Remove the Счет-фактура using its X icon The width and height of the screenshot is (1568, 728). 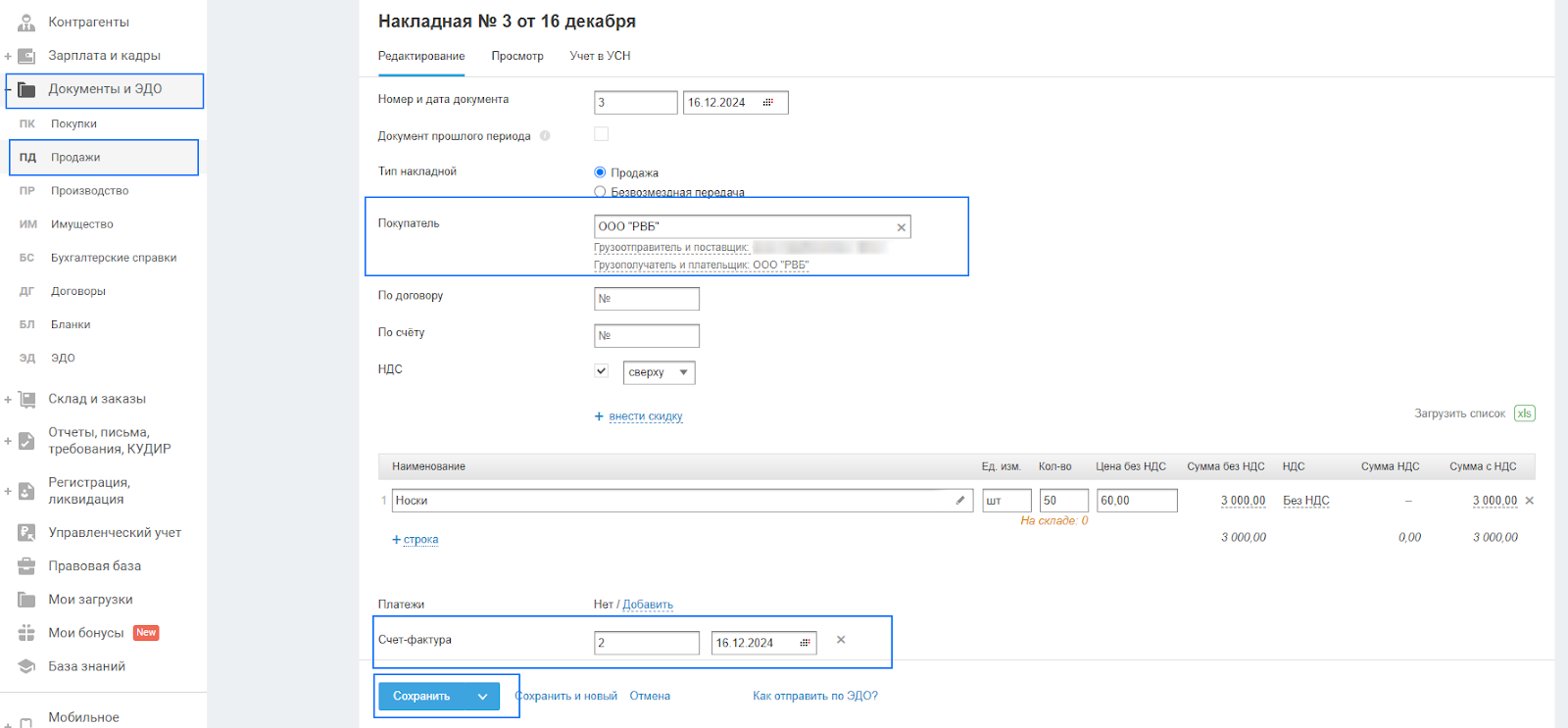[841, 640]
